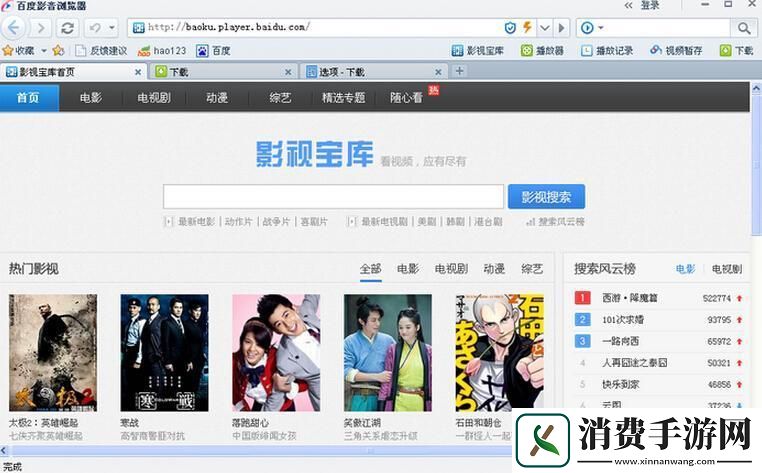
Task: Select 电视剧 filter in 热门影视
Action: point(451,269)
